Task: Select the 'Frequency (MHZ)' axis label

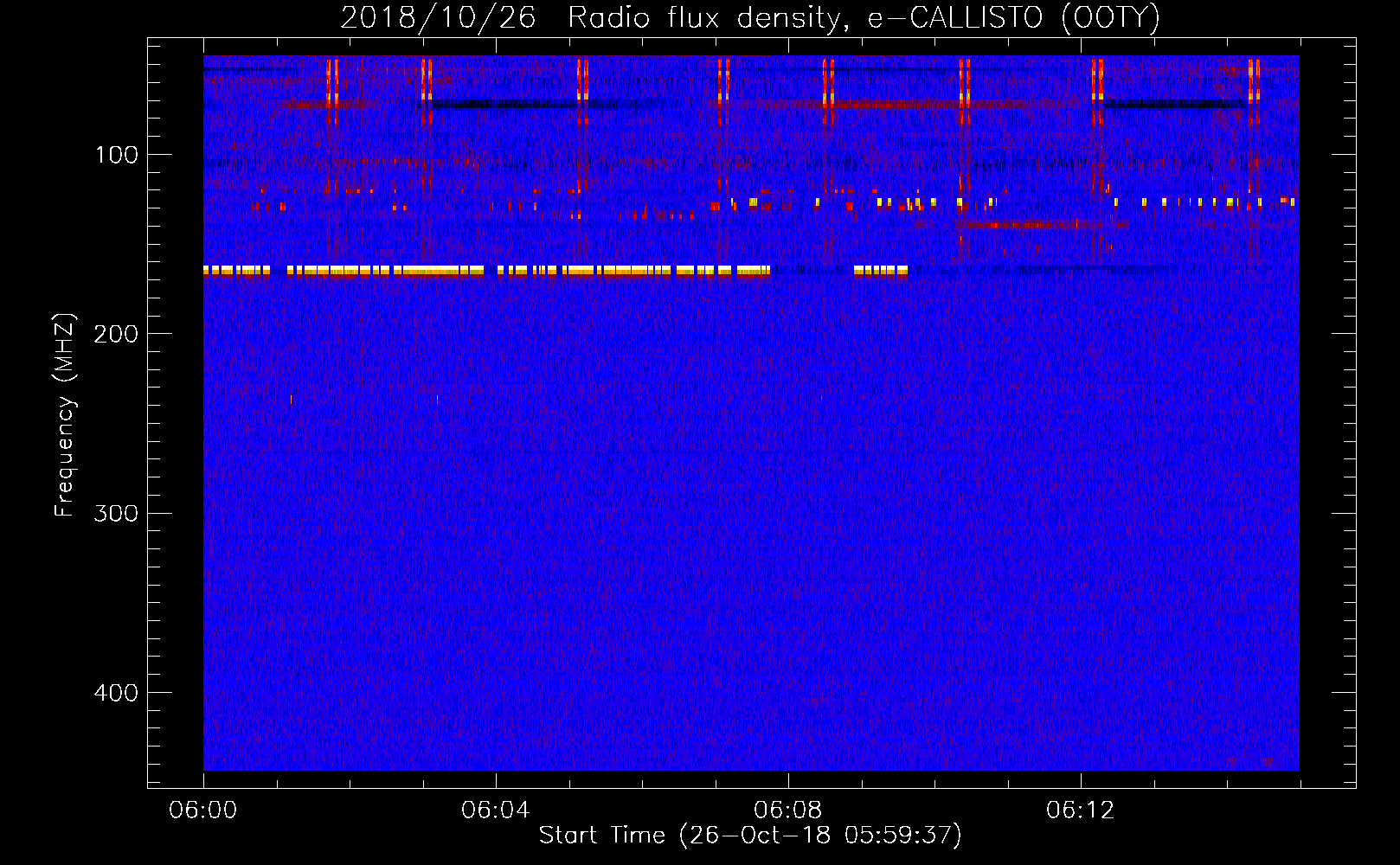Action: 65,415
